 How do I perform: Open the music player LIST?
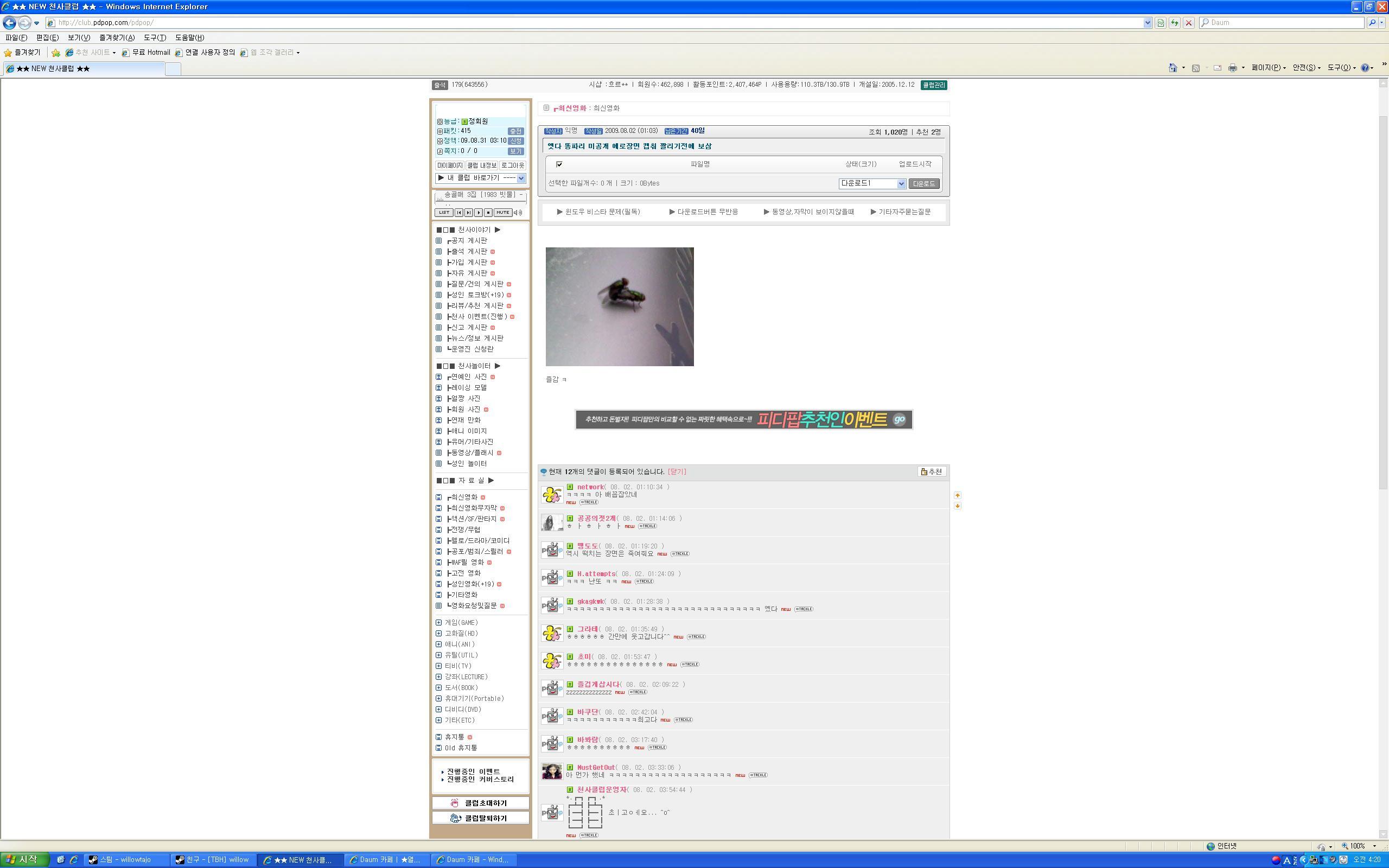444,213
